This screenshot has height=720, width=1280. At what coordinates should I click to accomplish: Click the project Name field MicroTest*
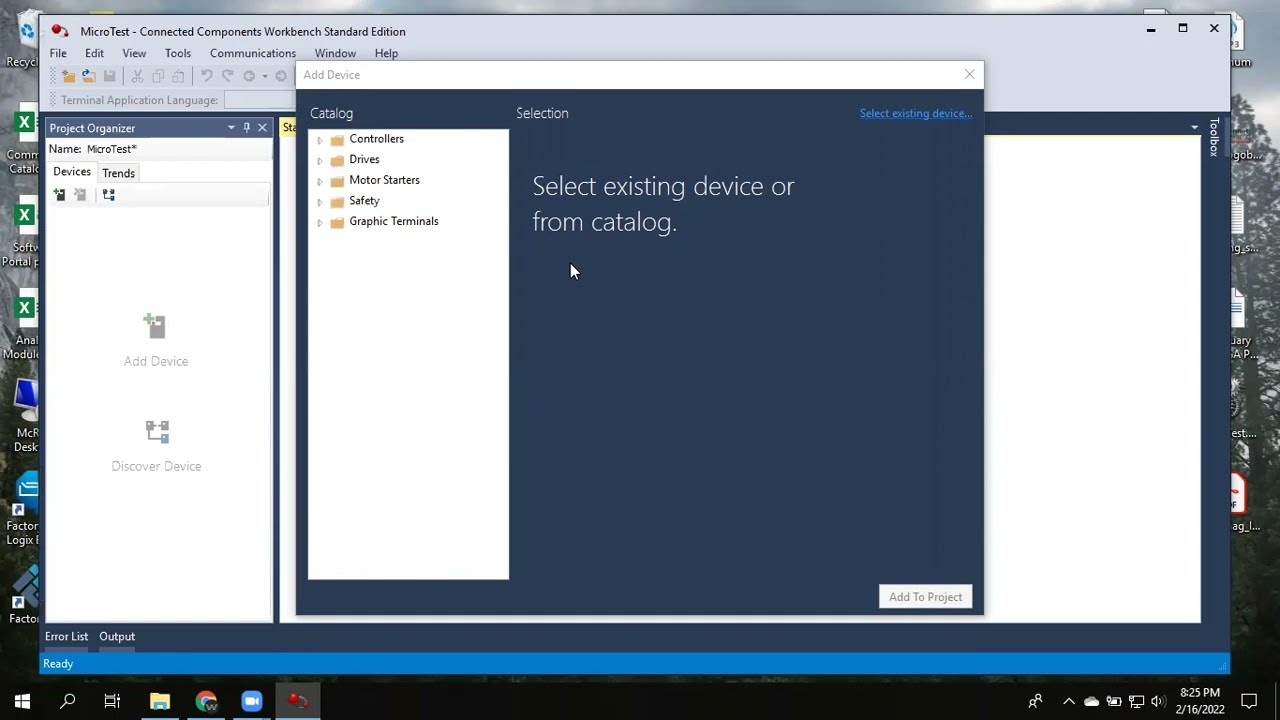[177, 149]
